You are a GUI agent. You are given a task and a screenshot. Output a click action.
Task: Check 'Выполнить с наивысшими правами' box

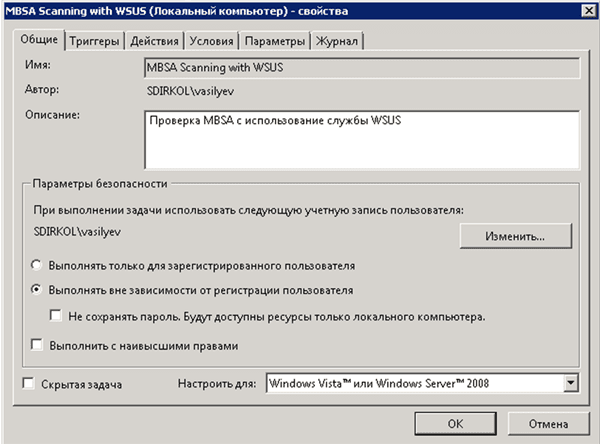(x=37, y=346)
